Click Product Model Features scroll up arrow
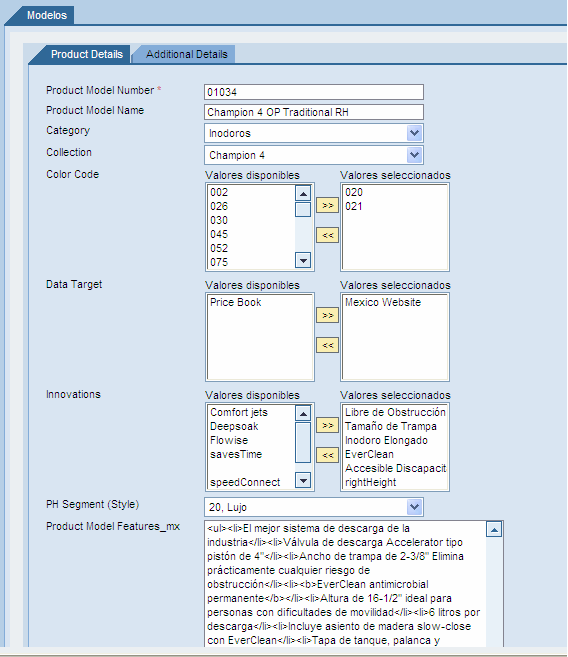 [494, 530]
